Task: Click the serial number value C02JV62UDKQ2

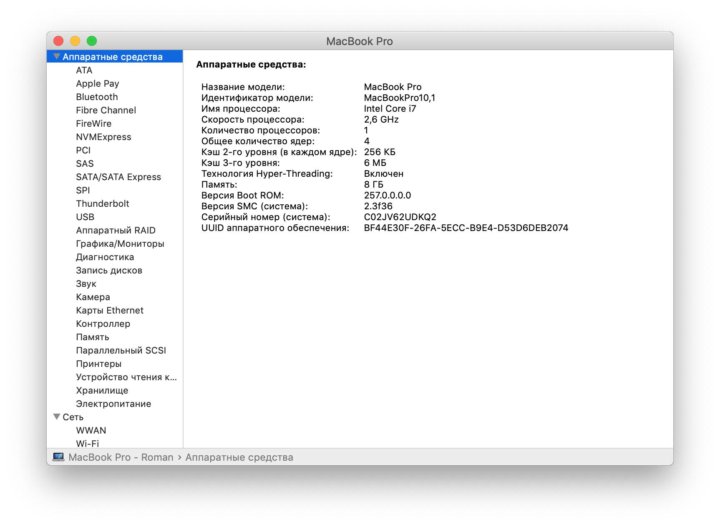Action: [x=400, y=217]
